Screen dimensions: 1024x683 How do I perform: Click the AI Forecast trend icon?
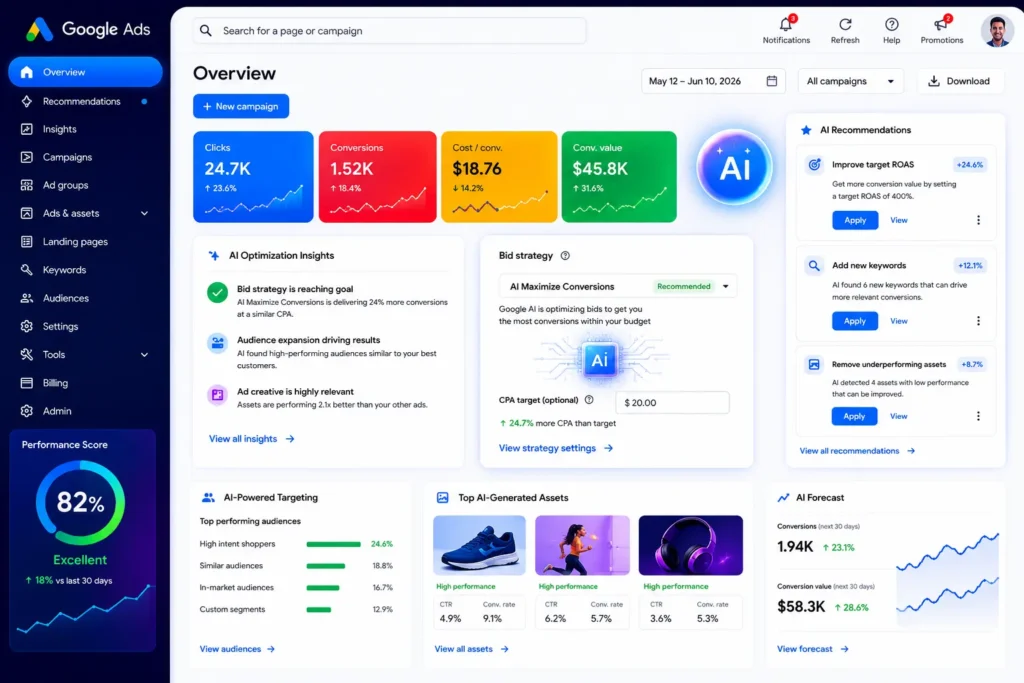click(783, 498)
